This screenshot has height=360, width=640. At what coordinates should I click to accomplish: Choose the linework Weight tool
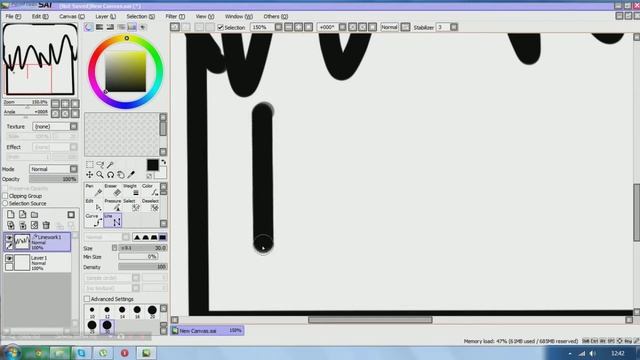pyautogui.click(x=131, y=190)
